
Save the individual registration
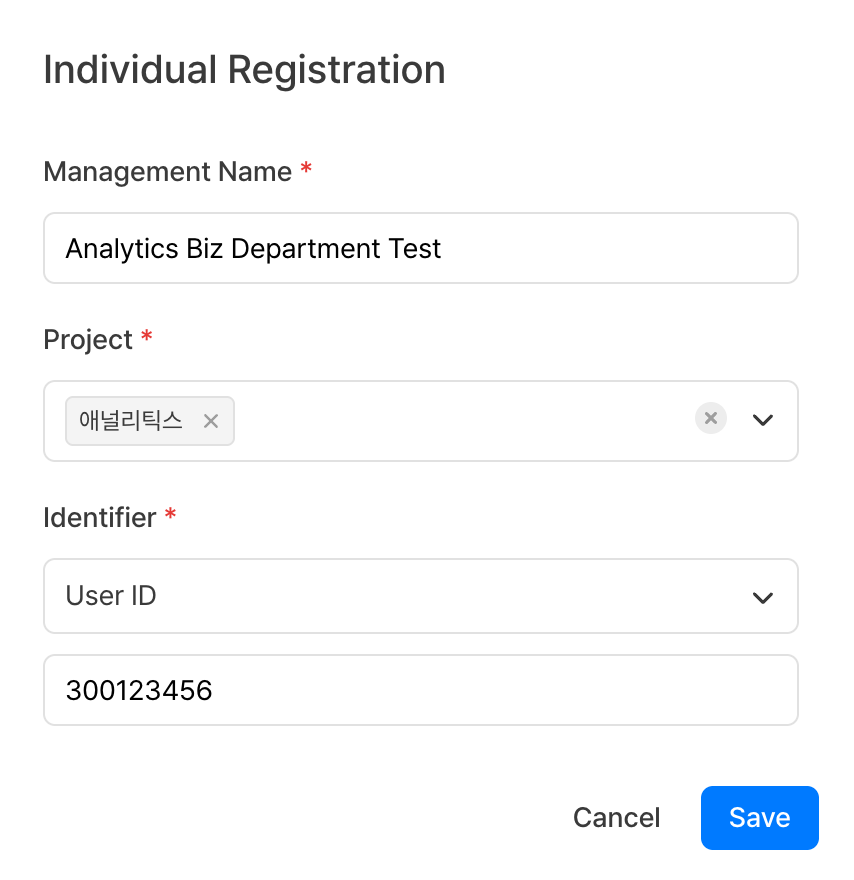pyautogui.click(x=759, y=818)
